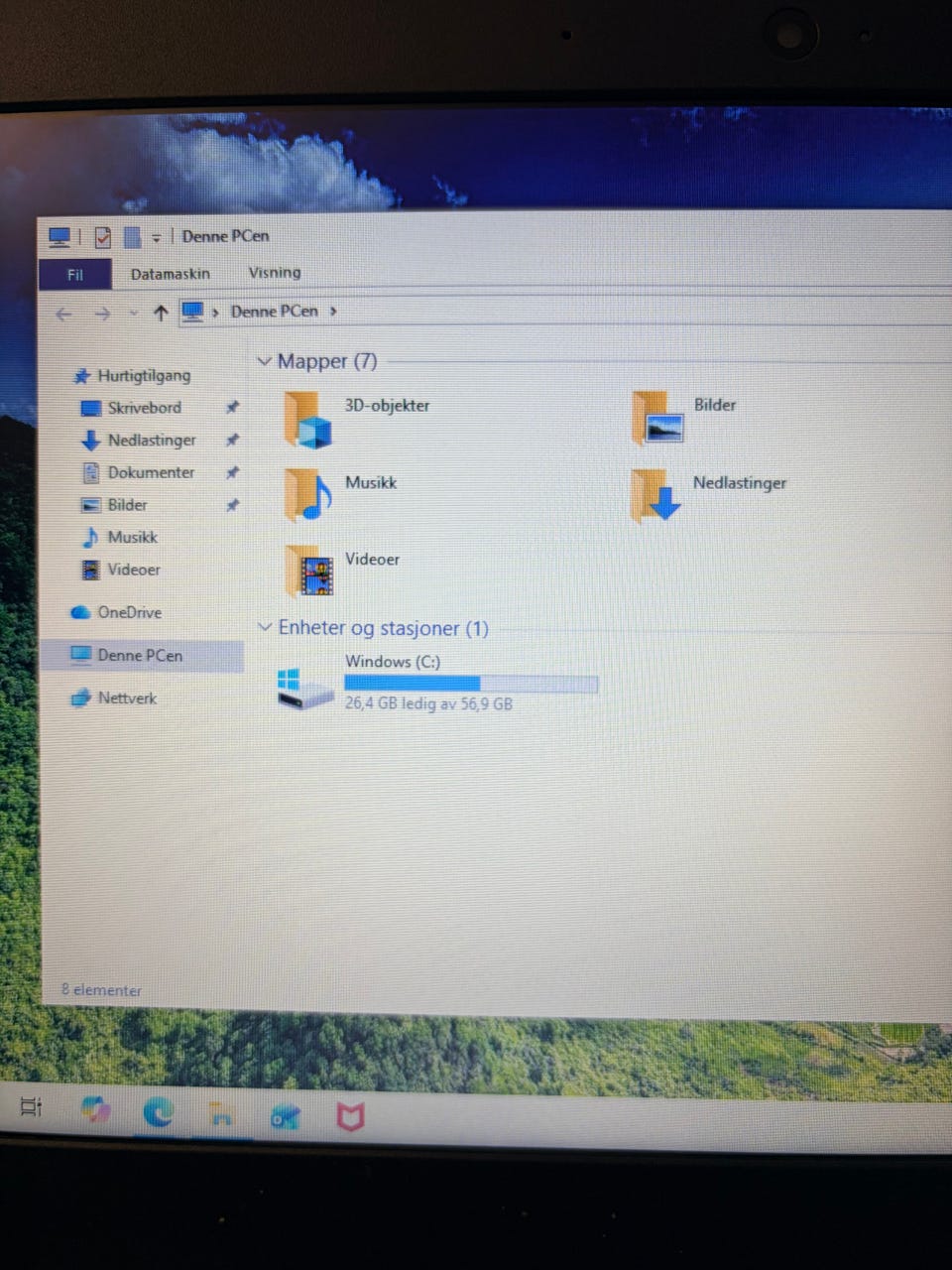Click the chevron after Denne PCen in address bar

(x=333, y=312)
